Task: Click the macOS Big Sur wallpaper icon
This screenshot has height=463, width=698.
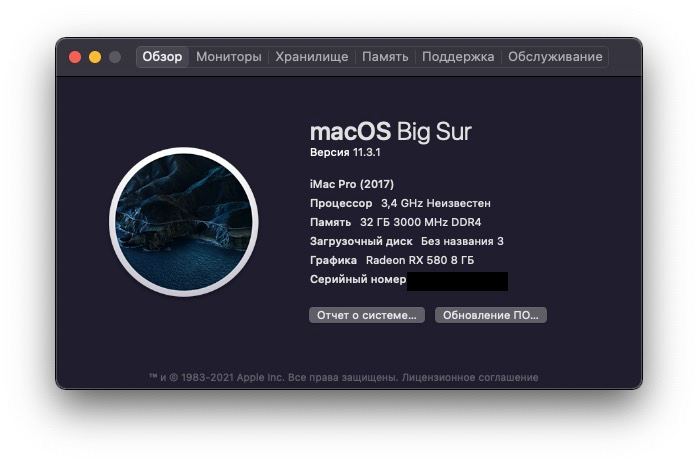Action: pos(184,222)
